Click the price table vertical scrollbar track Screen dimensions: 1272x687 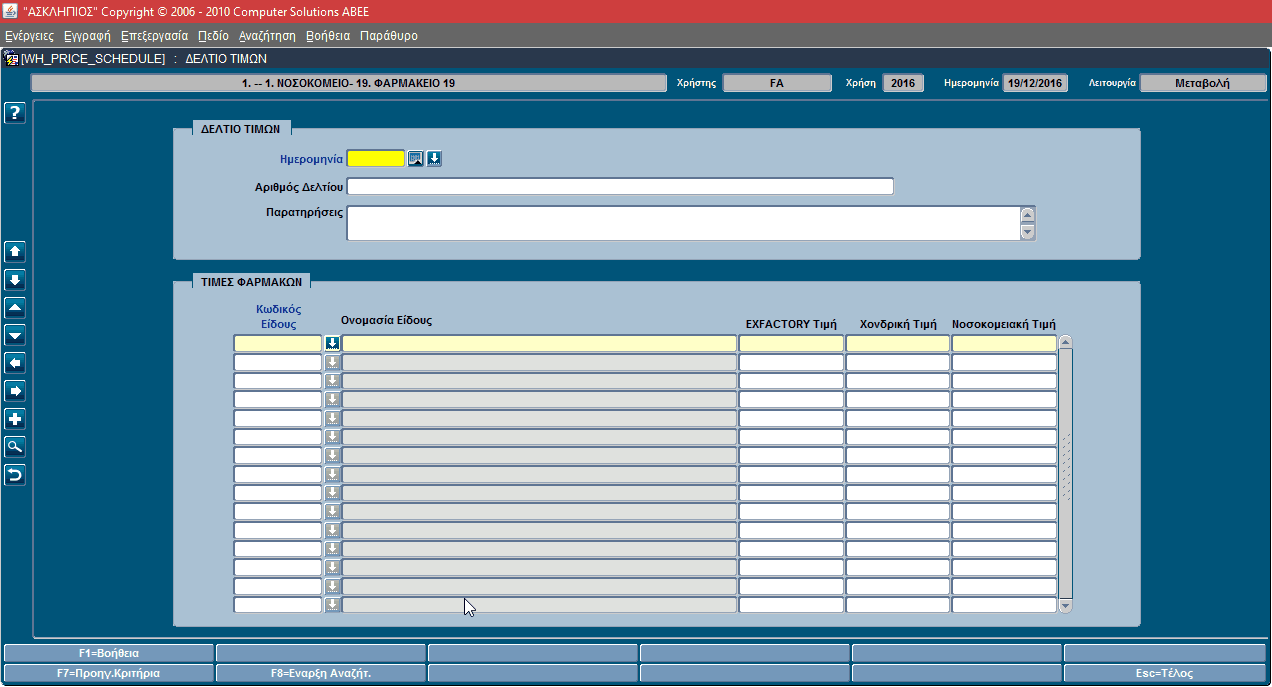tap(1065, 474)
